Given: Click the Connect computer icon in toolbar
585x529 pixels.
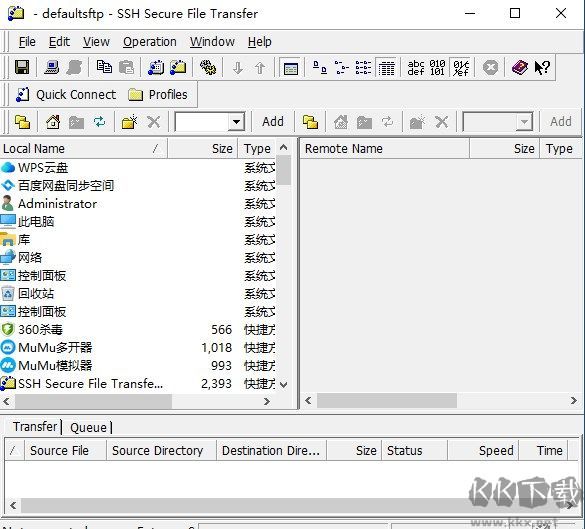Looking at the screenshot, I should click(x=51, y=68).
